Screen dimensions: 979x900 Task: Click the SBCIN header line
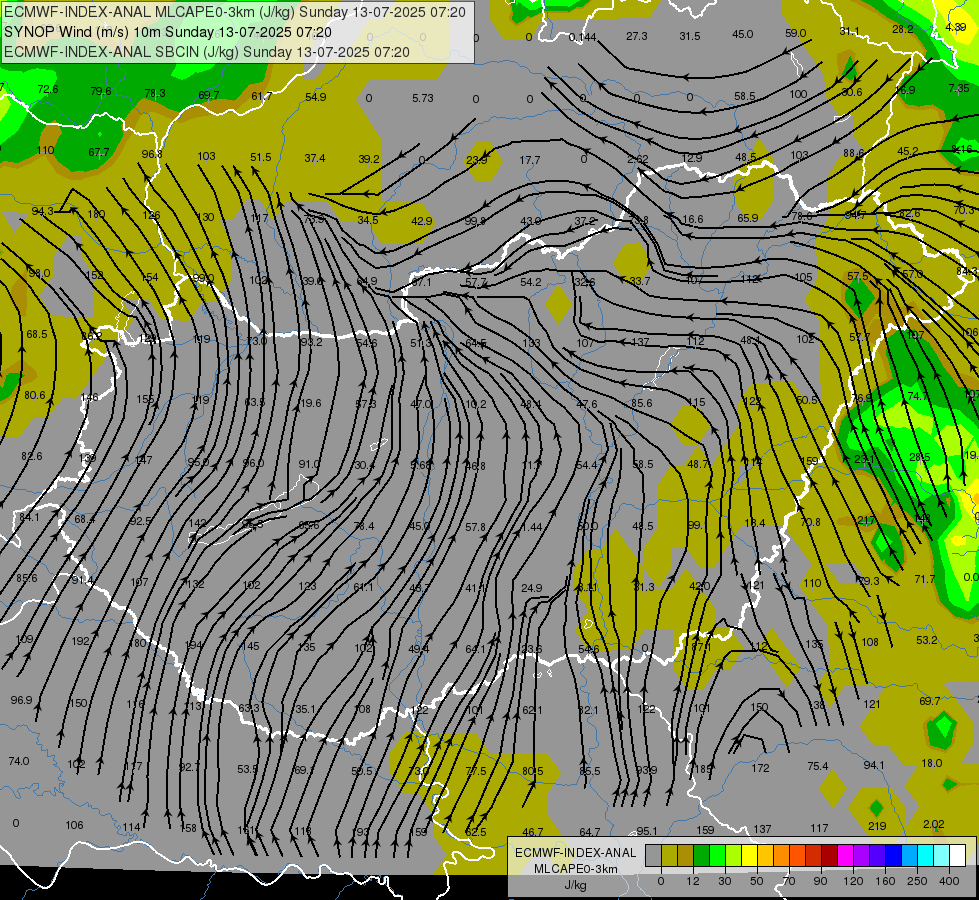pyautogui.click(x=207, y=52)
